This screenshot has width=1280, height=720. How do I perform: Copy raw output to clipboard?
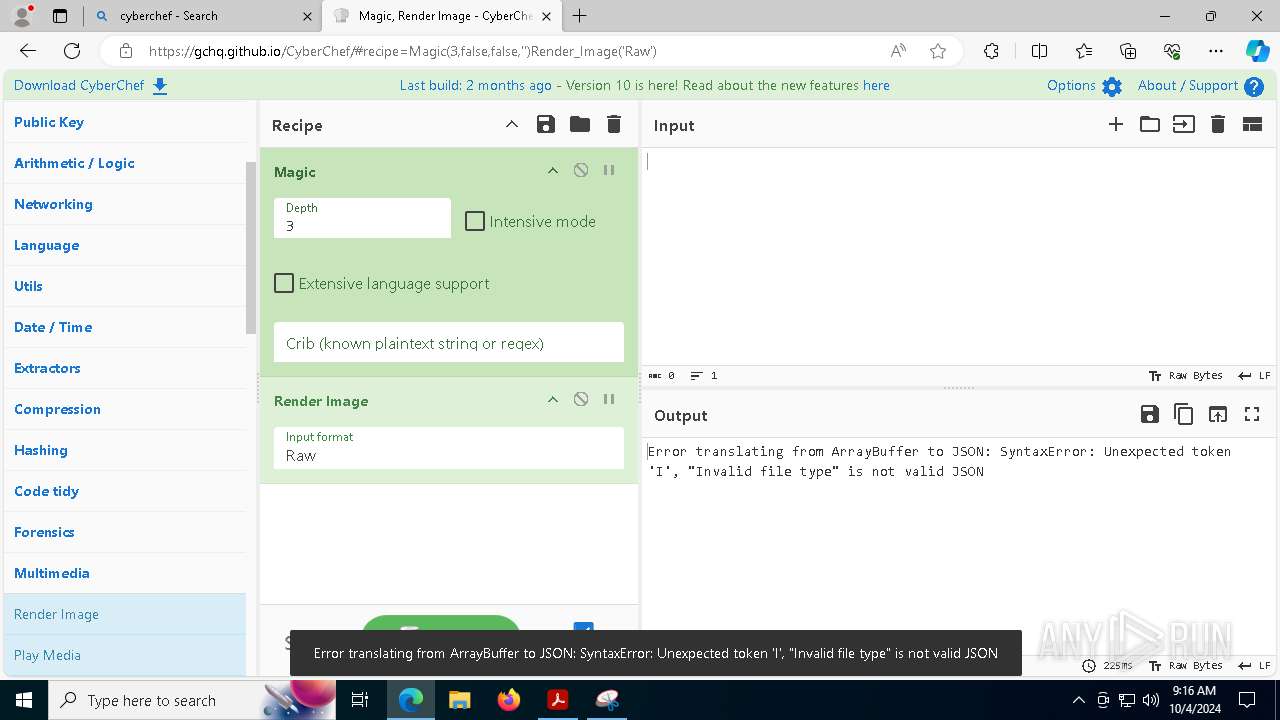click(x=1184, y=414)
